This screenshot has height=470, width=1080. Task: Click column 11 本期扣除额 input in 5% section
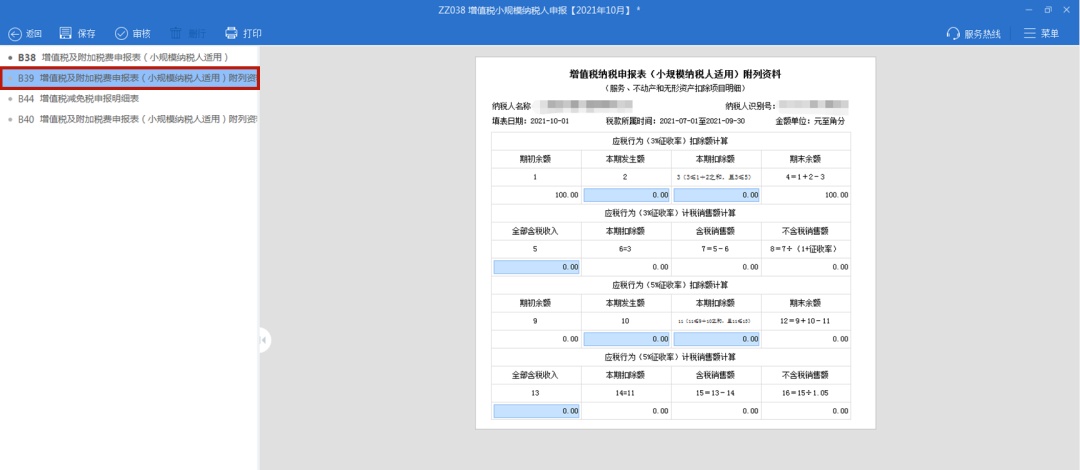pos(715,339)
